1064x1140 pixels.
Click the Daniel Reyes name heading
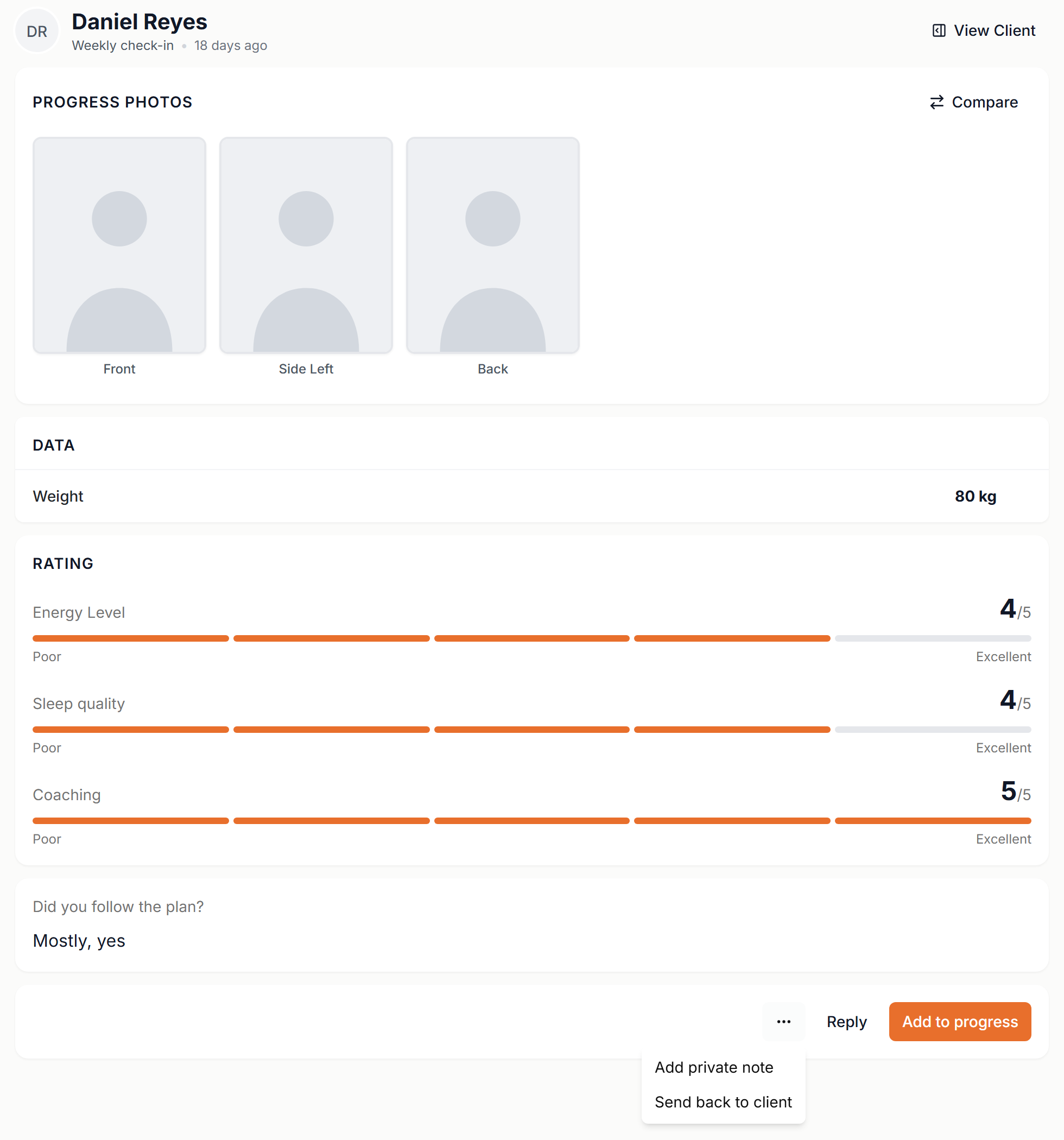point(140,22)
